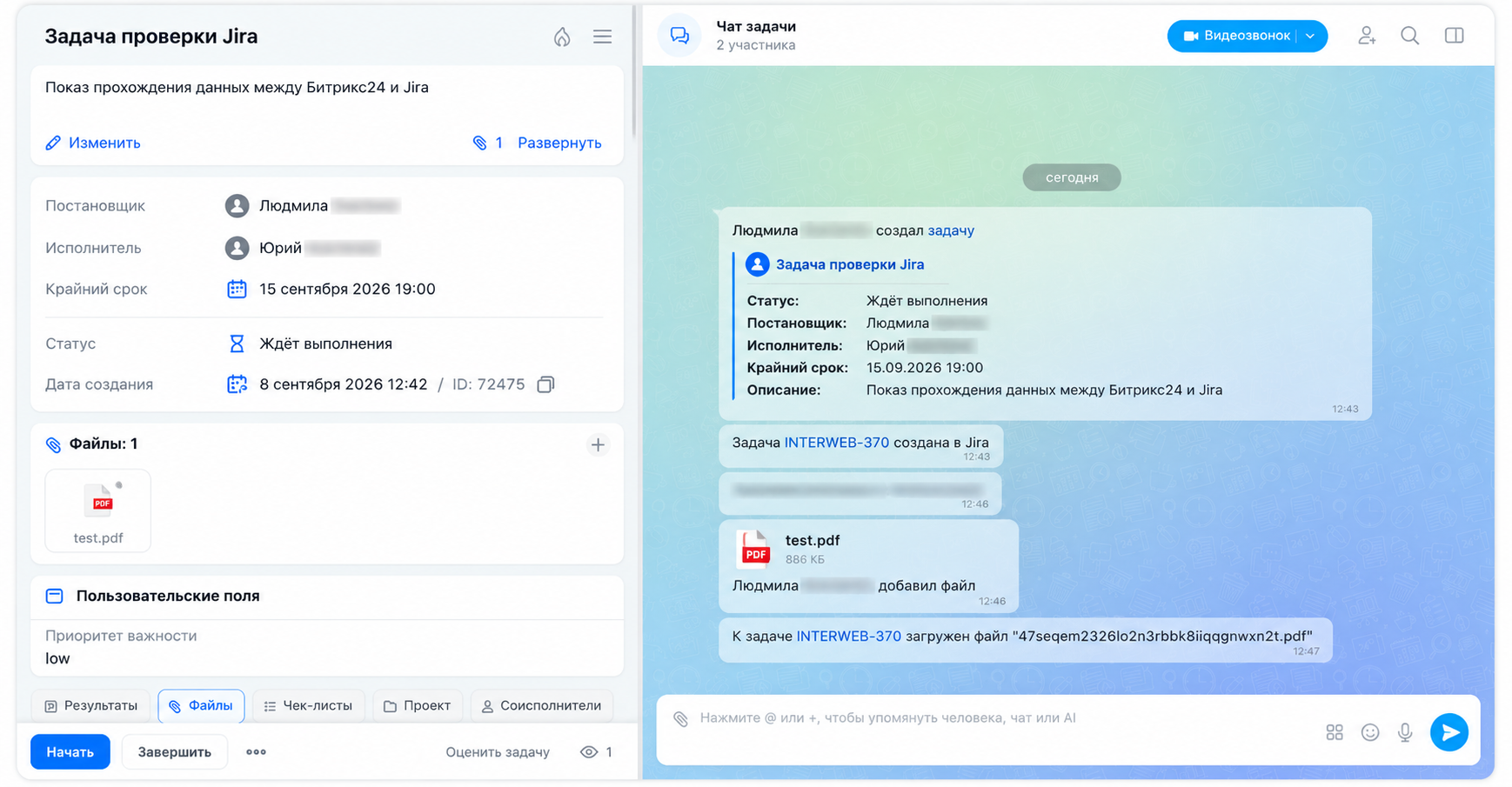Click the task chat bubble icon
Viewport: 1512px width, 787px height.
679,36
